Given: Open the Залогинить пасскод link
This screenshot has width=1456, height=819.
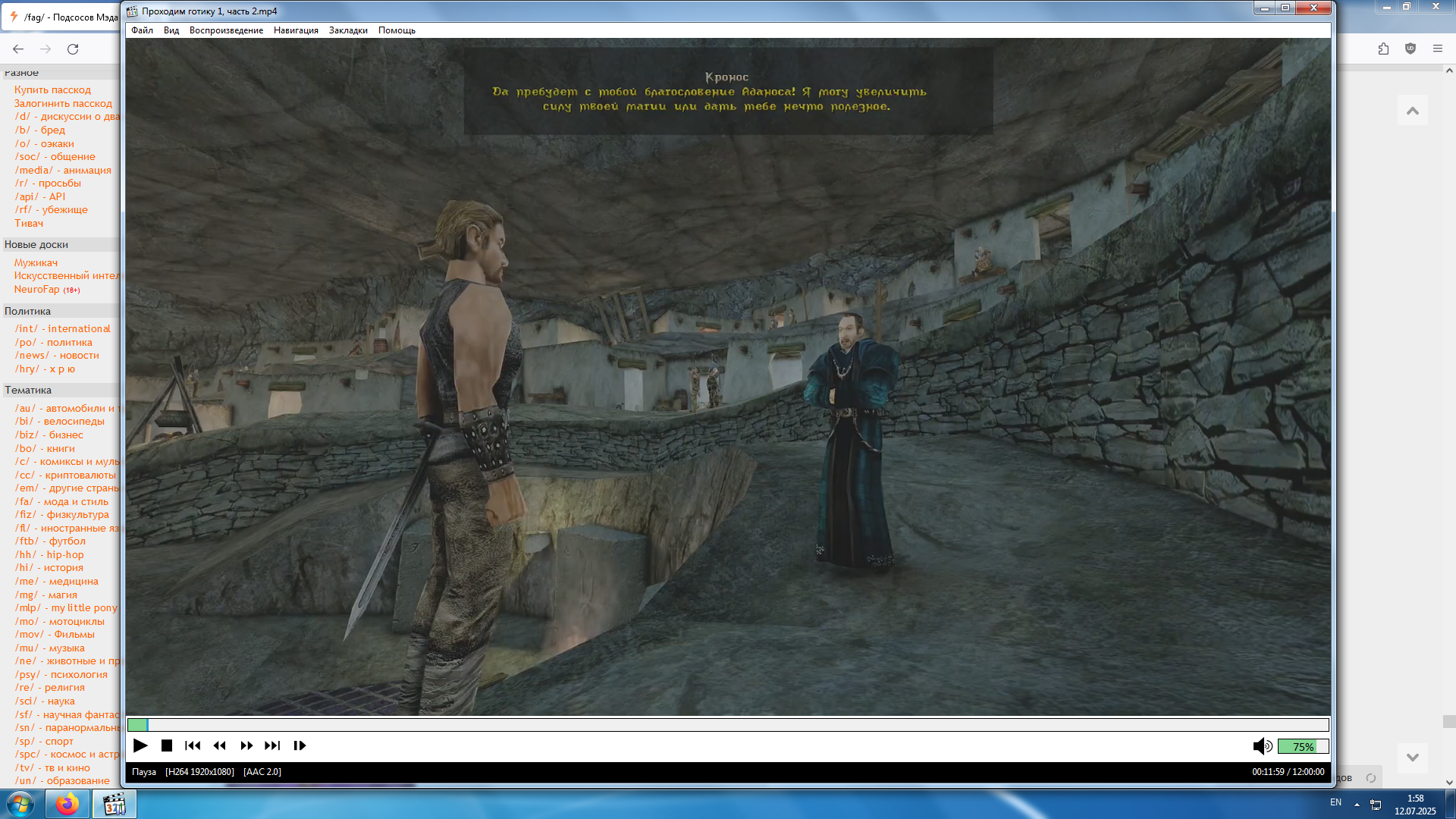Looking at the screenshot, I should [x=63, y=103].
